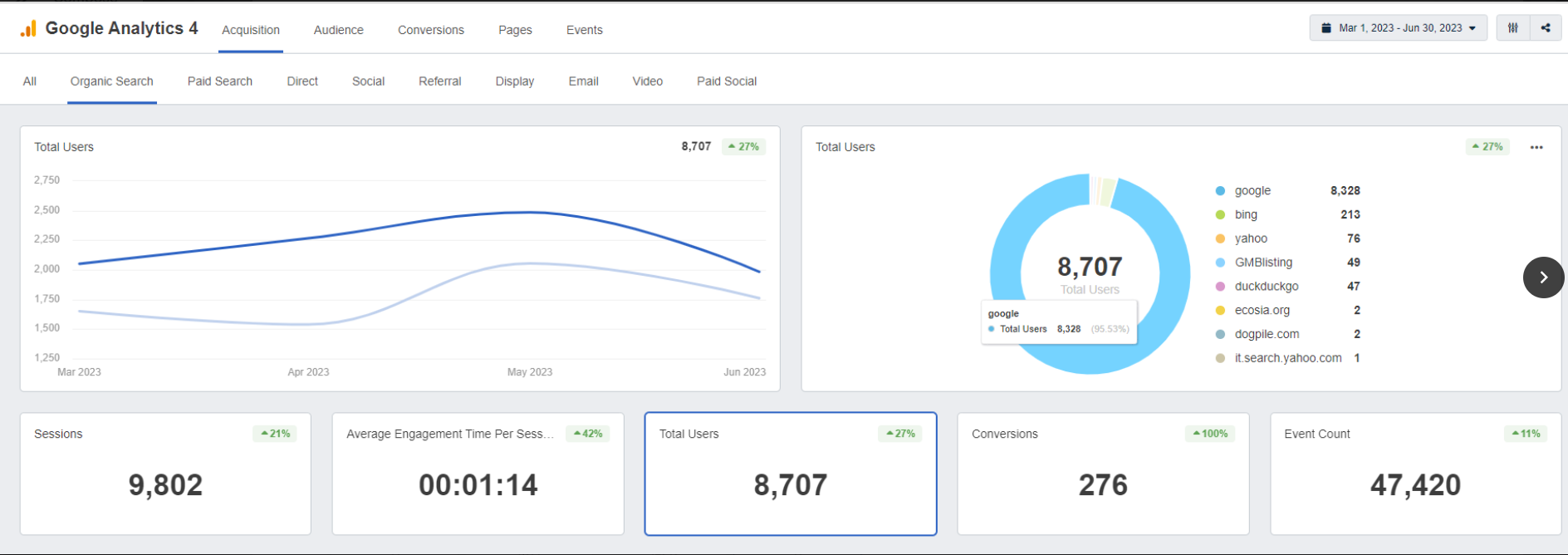Click the duckduckgo legend color dot
Viewport: 1568px width, 555px height.
coord(1220,287)
